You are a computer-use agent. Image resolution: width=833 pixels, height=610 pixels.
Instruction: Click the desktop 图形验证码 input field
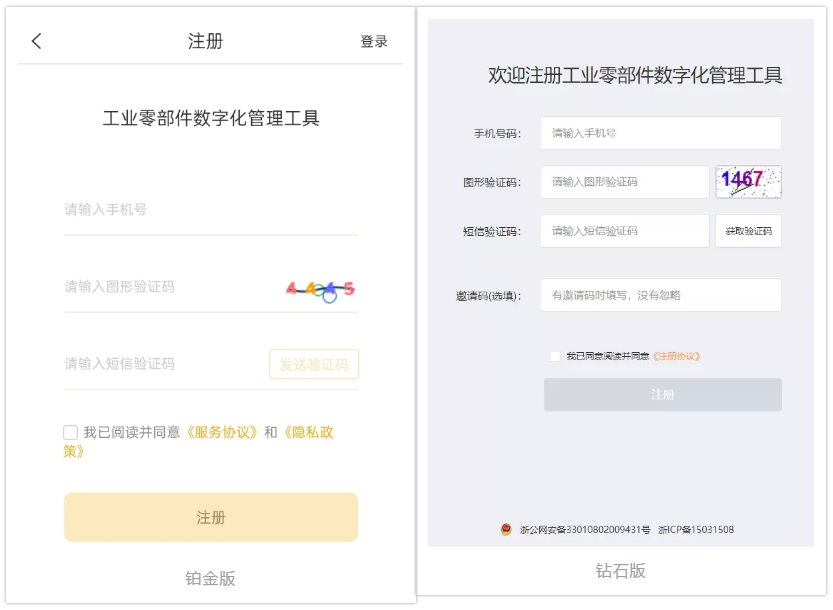624,182
